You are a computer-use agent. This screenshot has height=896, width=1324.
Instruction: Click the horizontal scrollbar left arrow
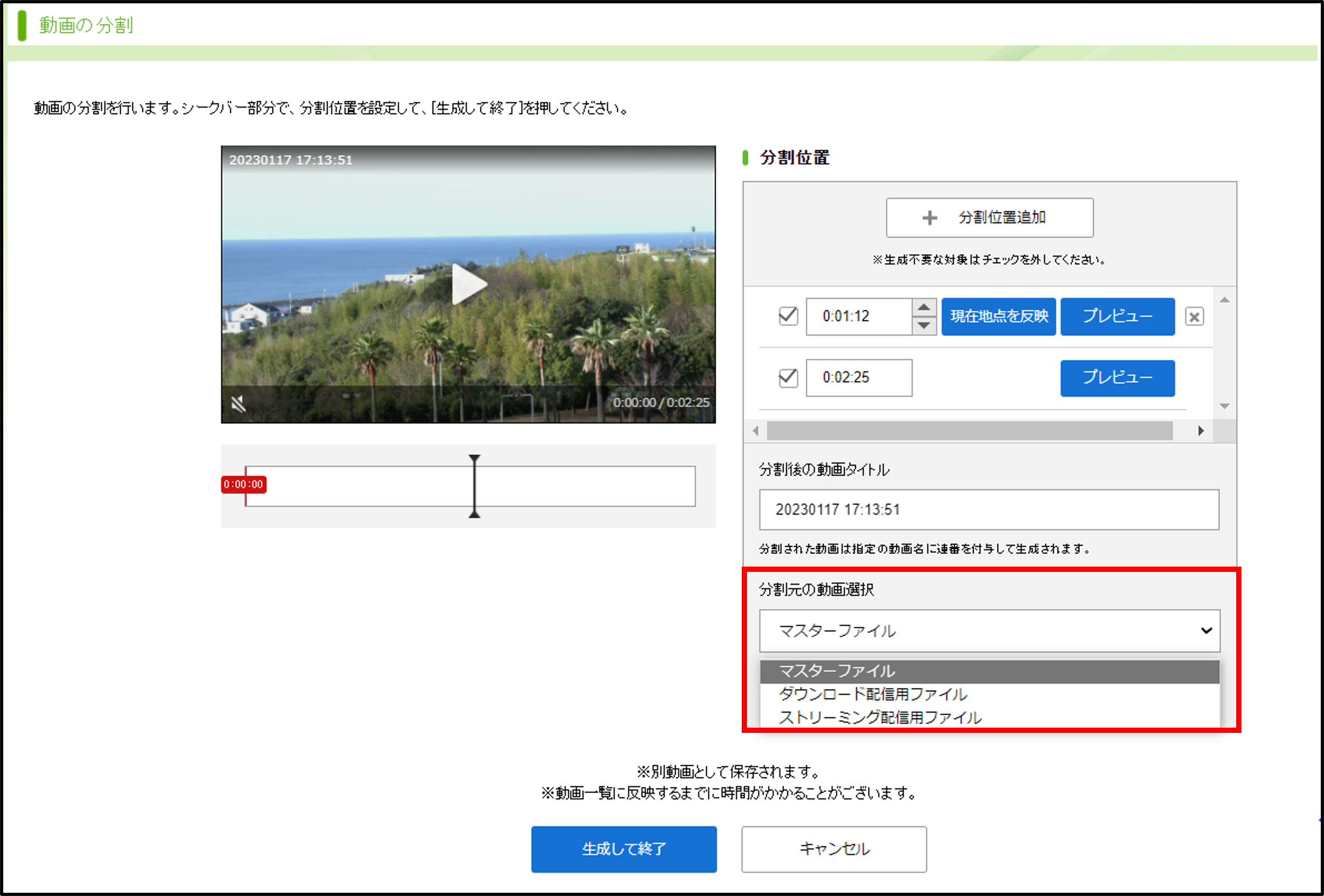coord(755,431)
